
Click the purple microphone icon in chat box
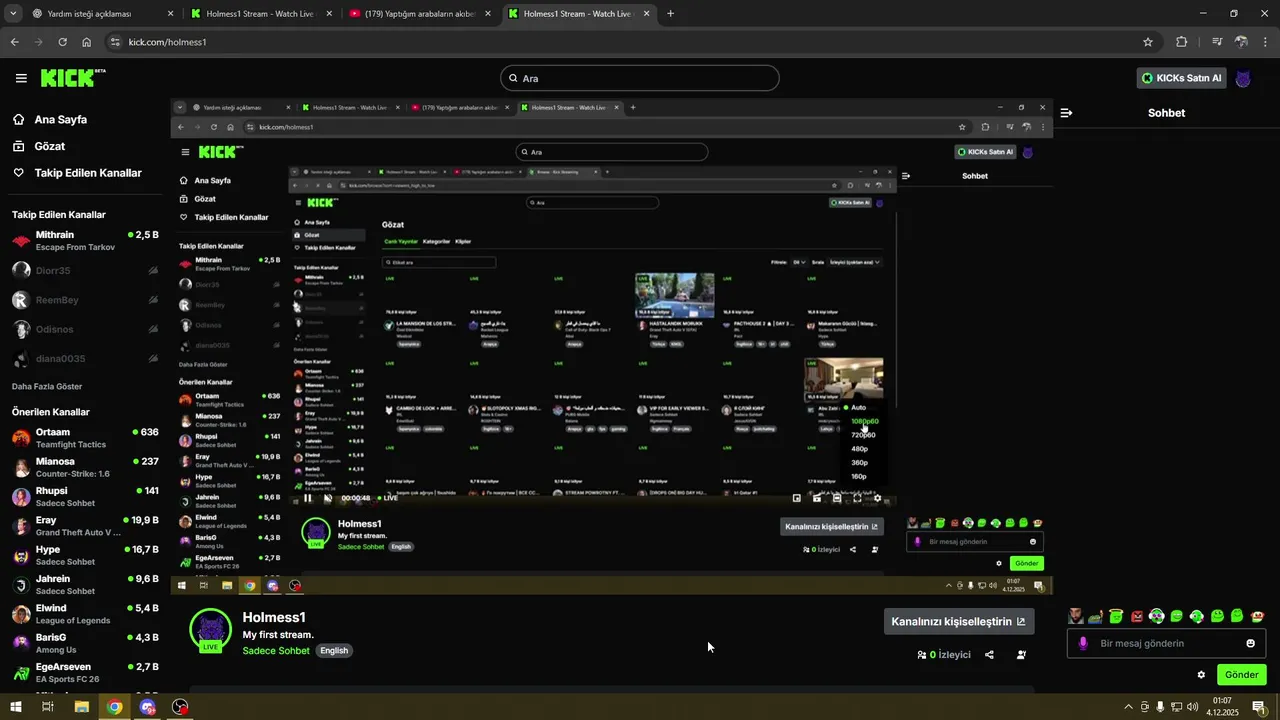coord(1082,643)
